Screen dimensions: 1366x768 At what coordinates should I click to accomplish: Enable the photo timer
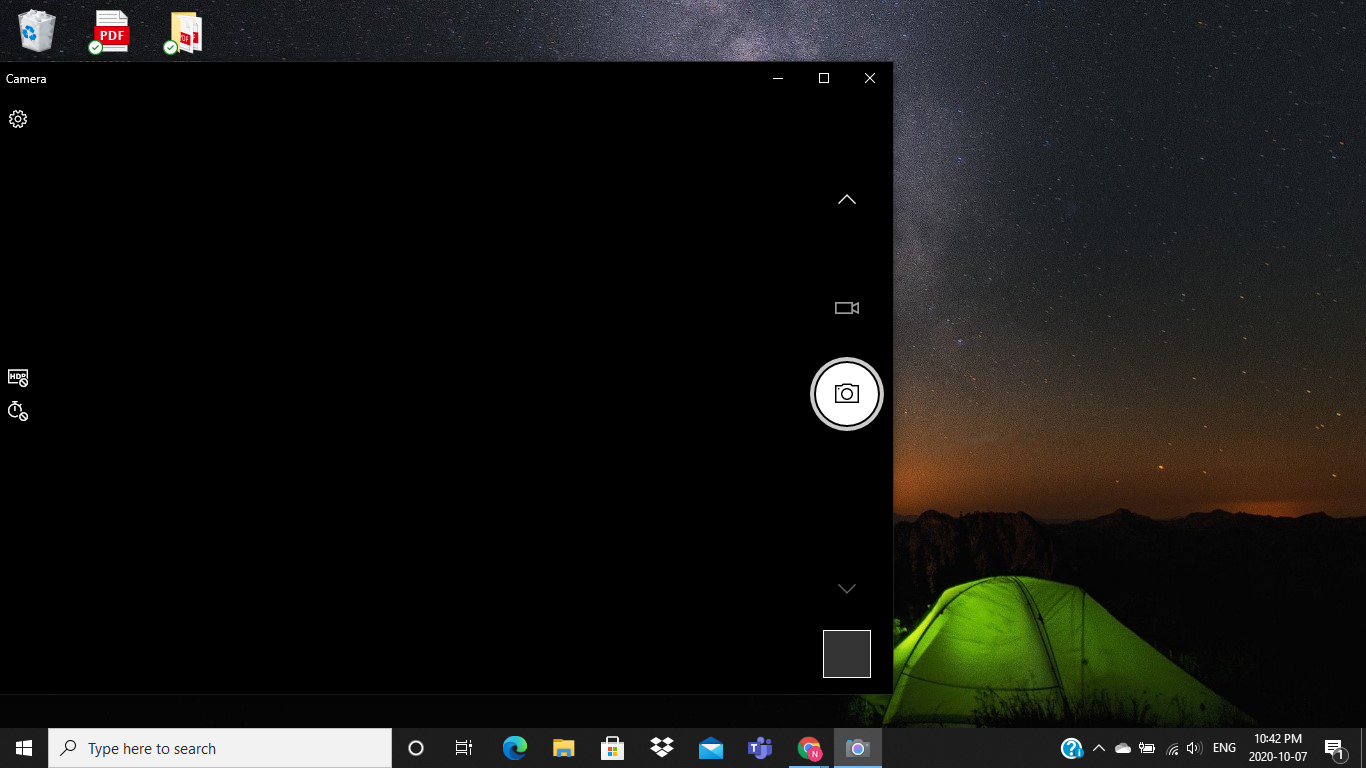(x=17, y=411)
